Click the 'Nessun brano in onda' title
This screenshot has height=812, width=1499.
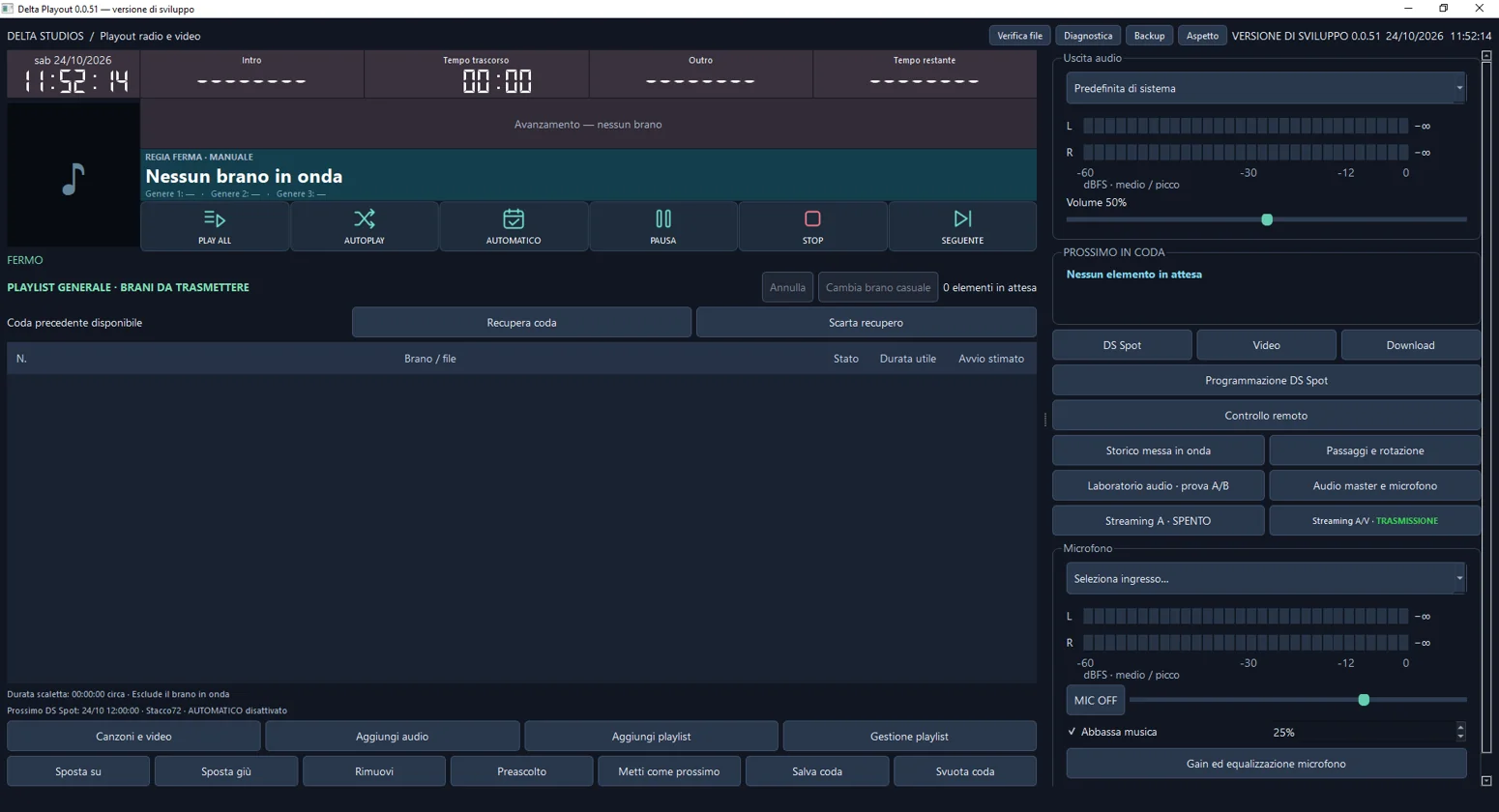pos(244,176)
